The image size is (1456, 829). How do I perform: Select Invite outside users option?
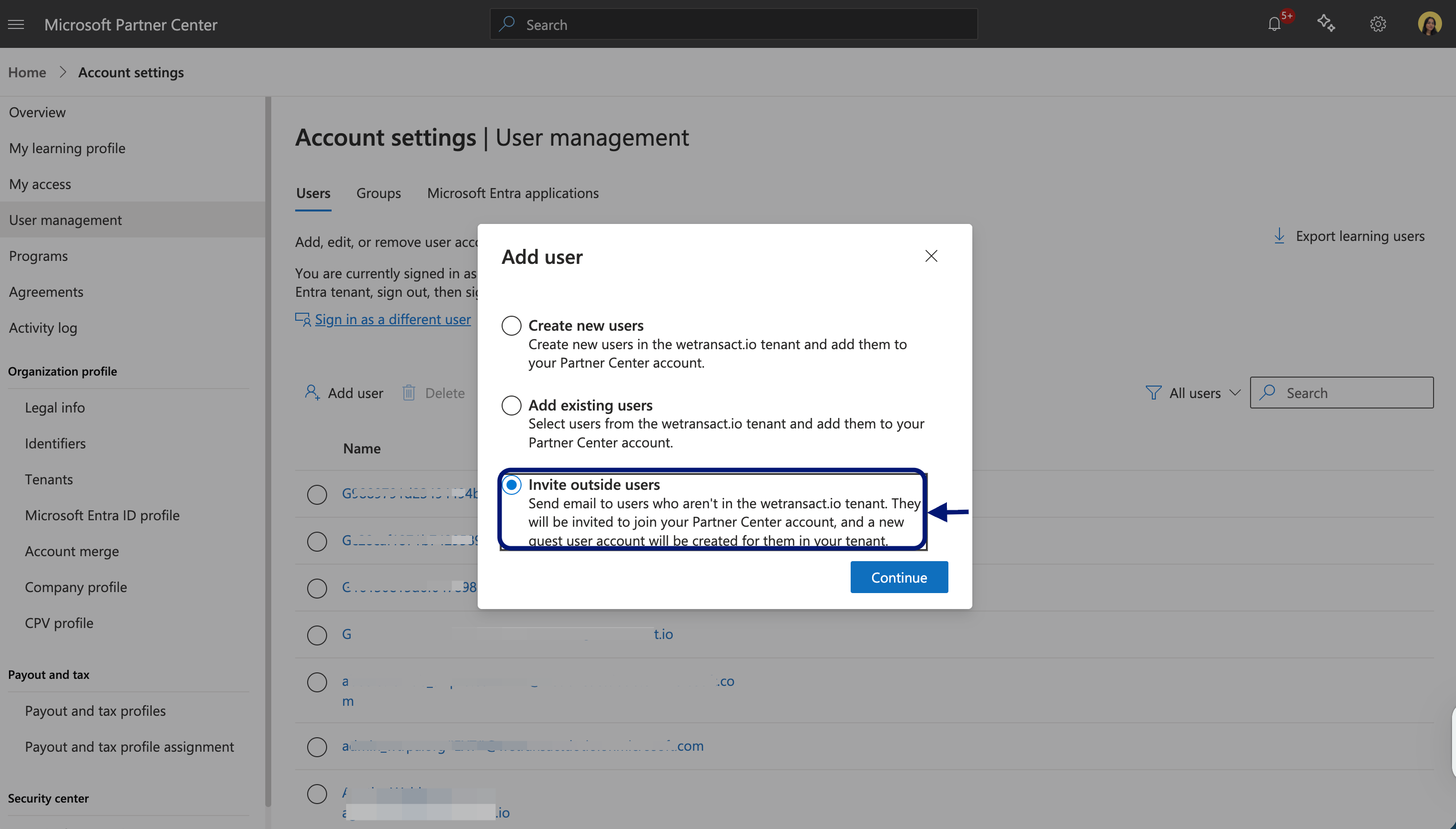(511, 484)
